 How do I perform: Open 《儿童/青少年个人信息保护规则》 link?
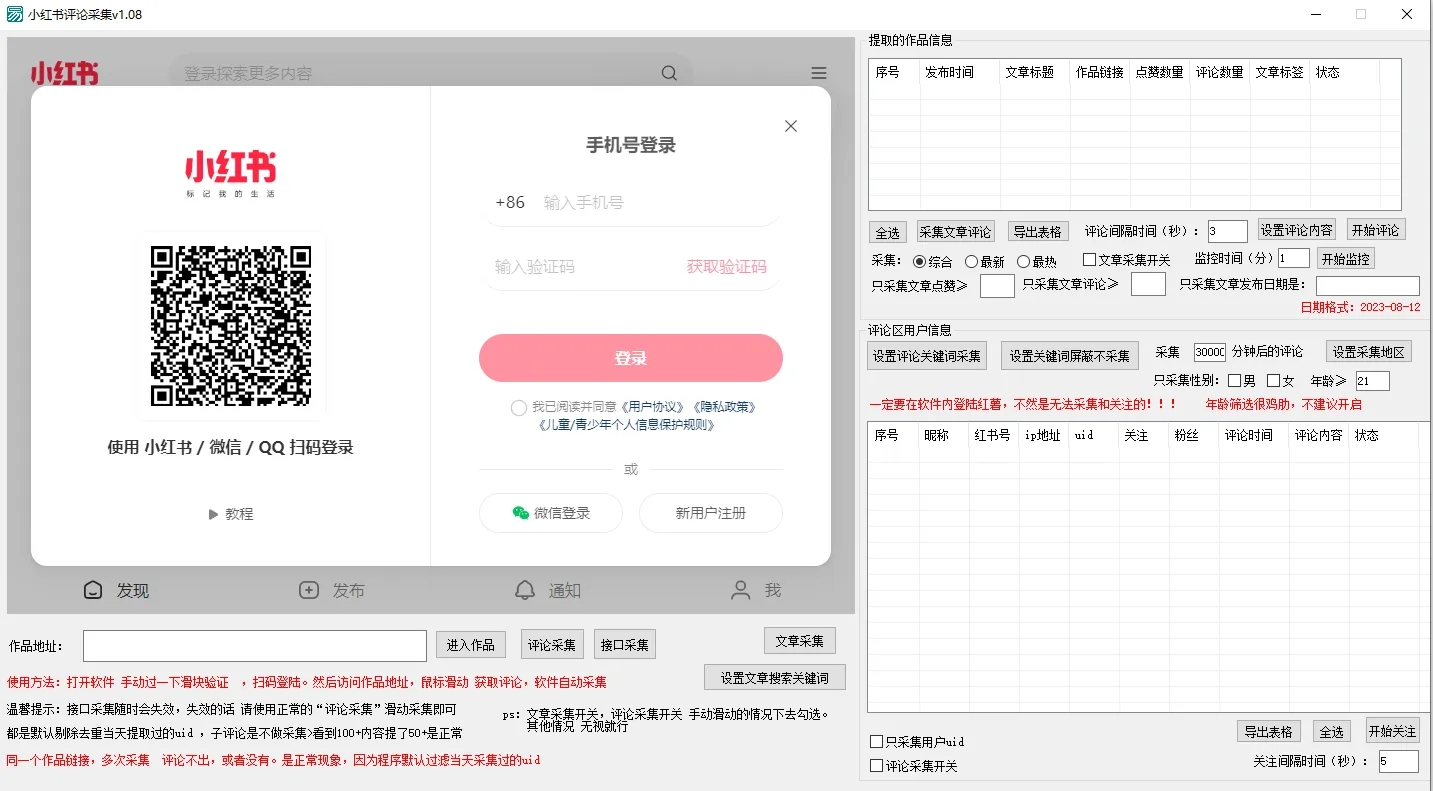(x=627, y=424)
